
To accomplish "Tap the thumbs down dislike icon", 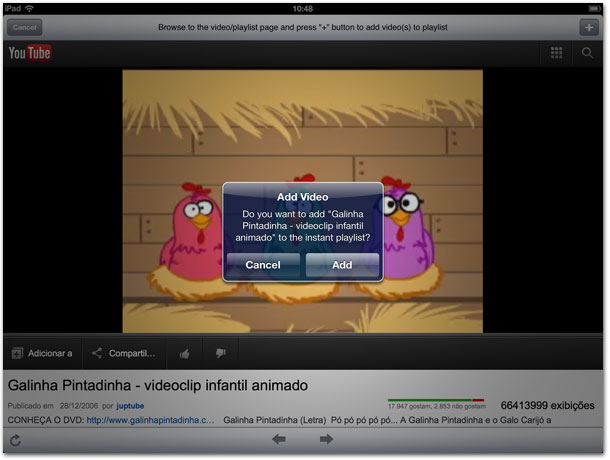I will coord(221,353).
